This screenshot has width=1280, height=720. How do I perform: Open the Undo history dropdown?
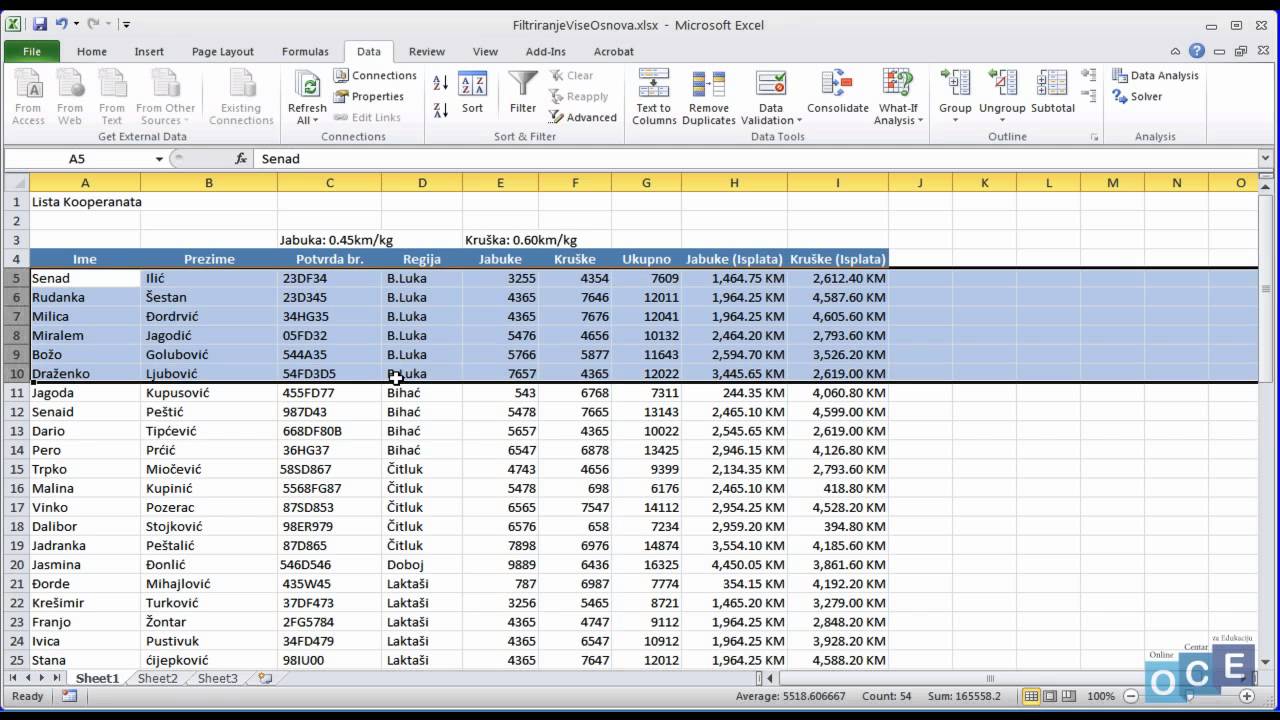(76, 23)
